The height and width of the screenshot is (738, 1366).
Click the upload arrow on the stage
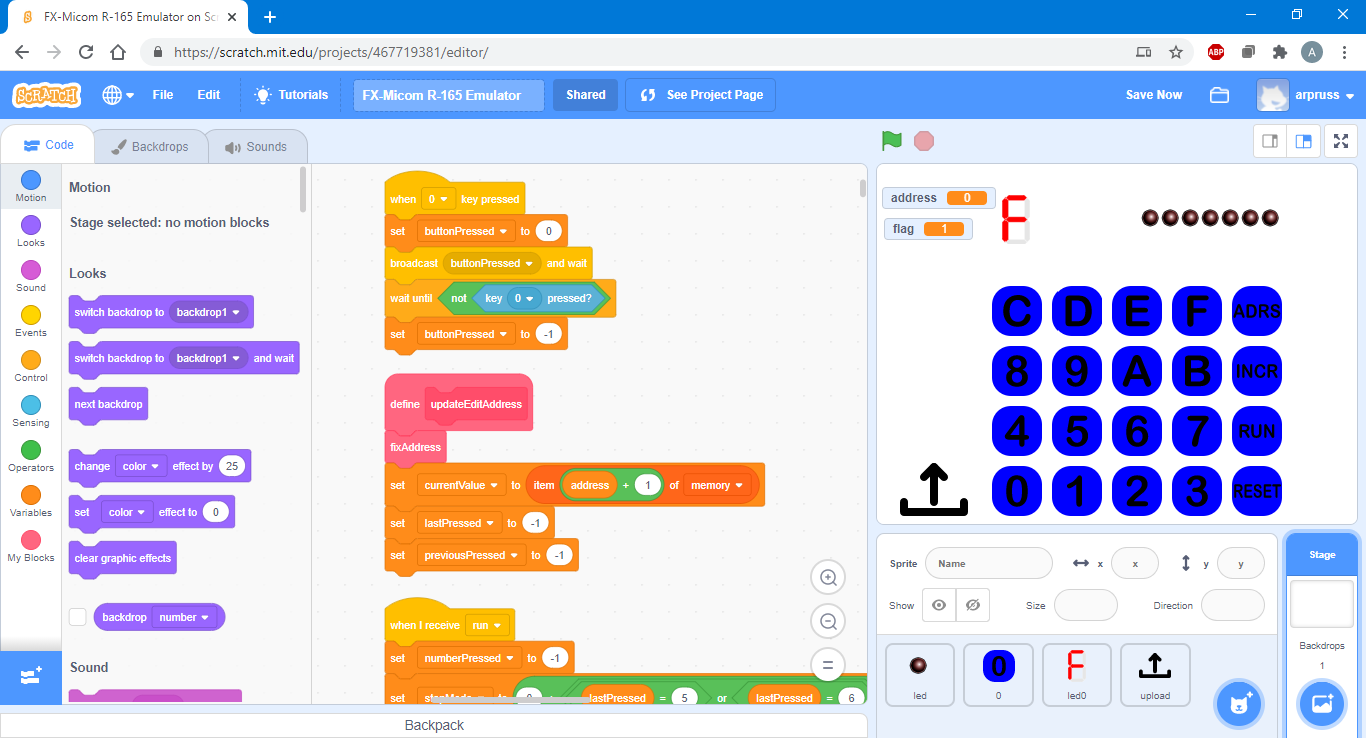934,490
